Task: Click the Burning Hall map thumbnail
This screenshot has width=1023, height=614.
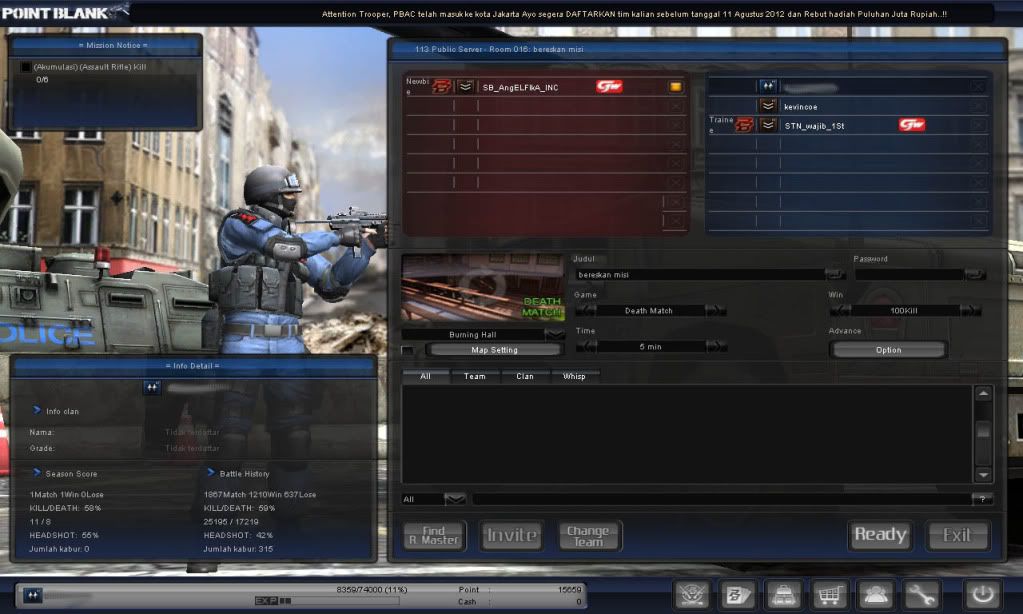Action: [483, 288]
